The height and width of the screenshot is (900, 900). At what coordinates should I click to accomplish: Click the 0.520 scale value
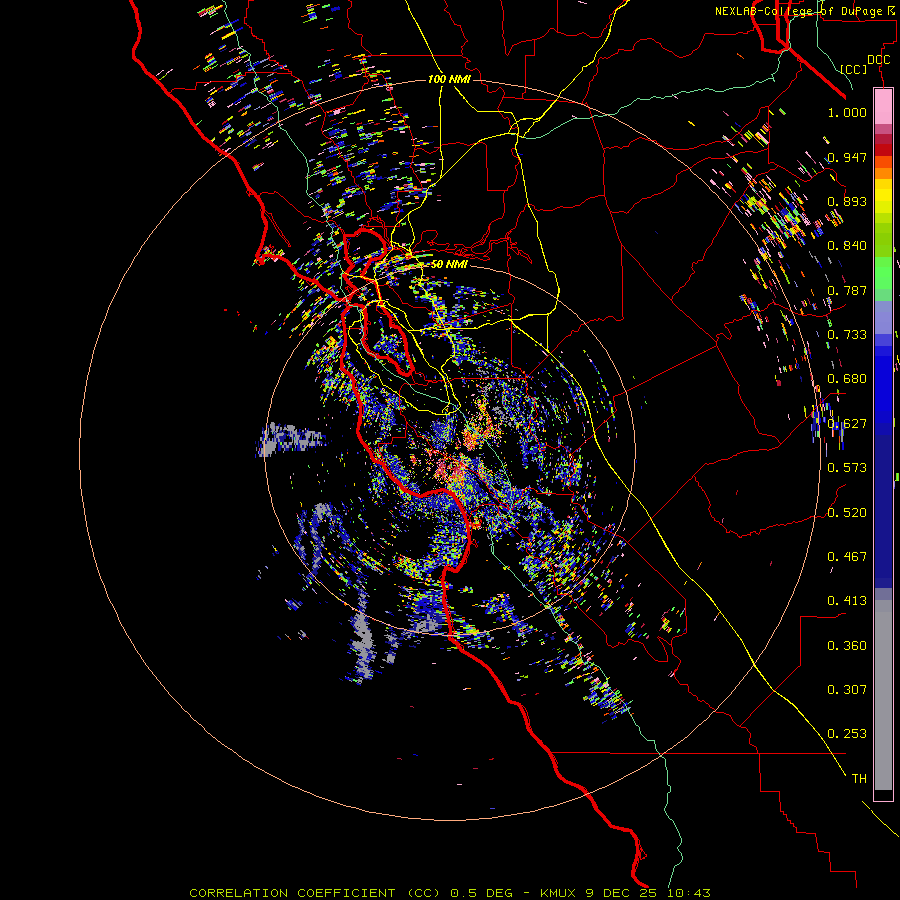click(847, 513)
